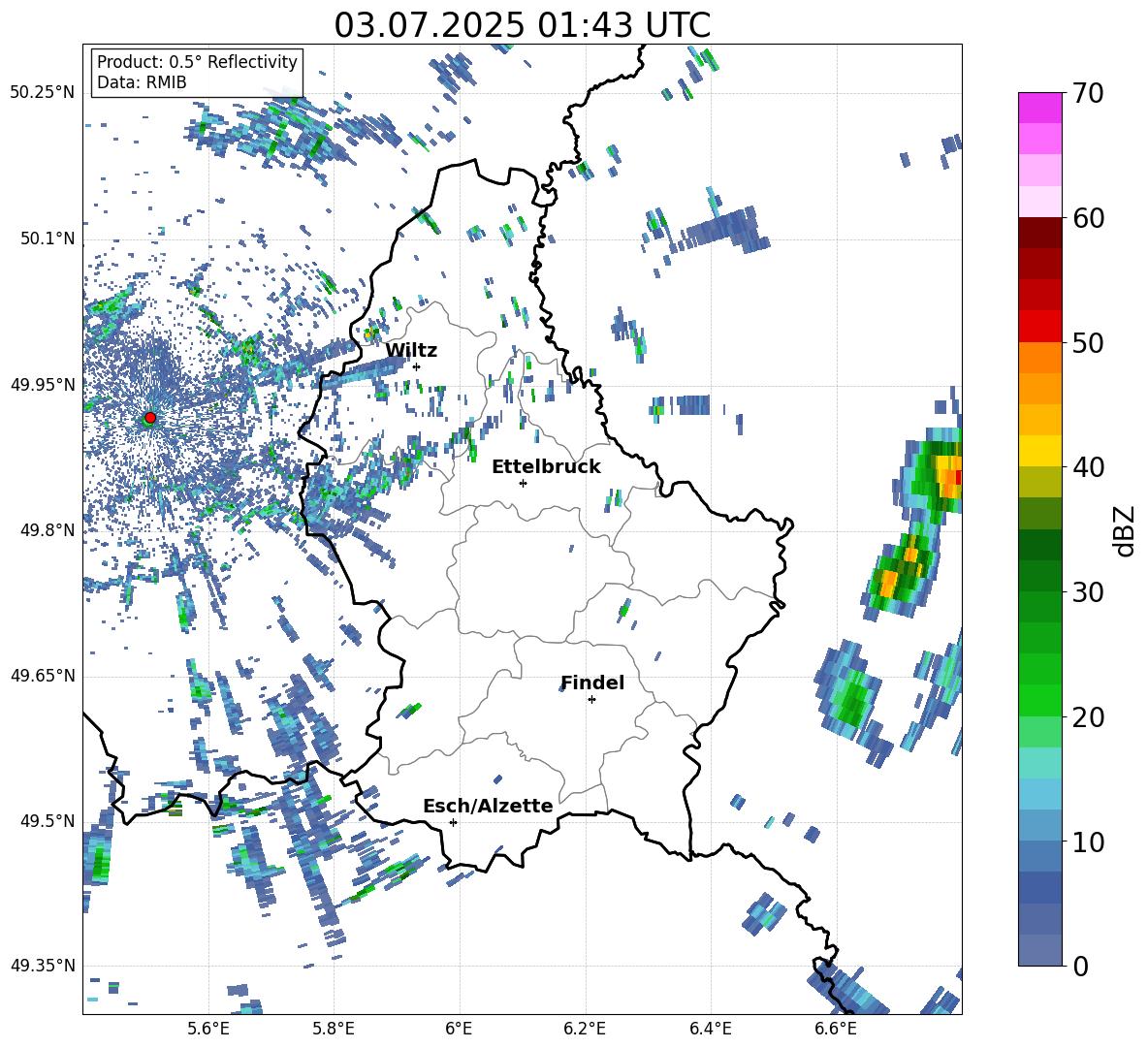Click the 49.65°N latitude label
Screen dimensions: 1148x1048
pos(43,676)
